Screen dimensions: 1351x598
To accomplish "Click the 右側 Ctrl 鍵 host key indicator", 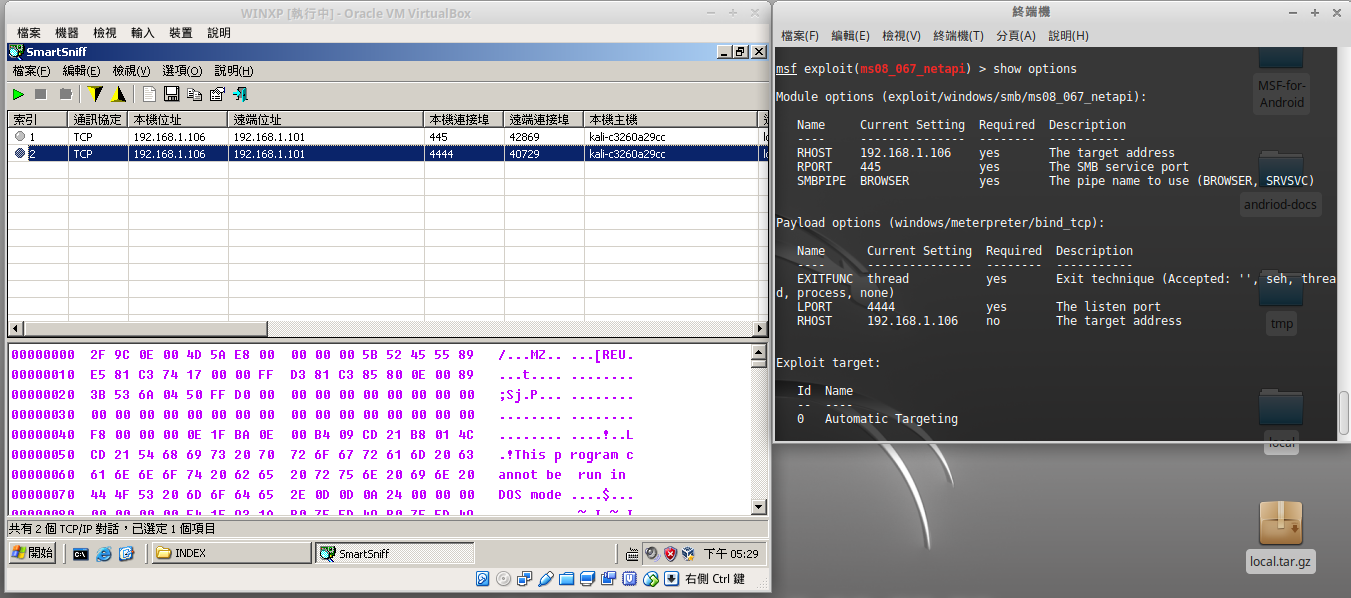I will [x=715, y=578].
